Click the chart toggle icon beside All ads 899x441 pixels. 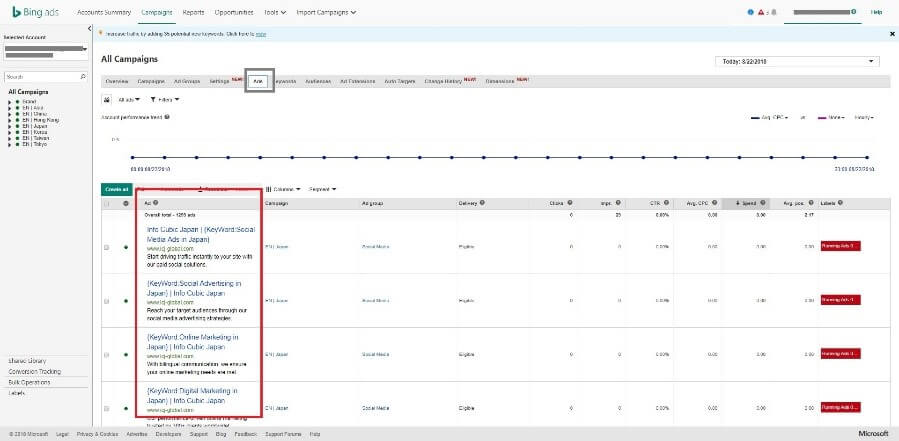pyautogui.click(x=108, y=100)
